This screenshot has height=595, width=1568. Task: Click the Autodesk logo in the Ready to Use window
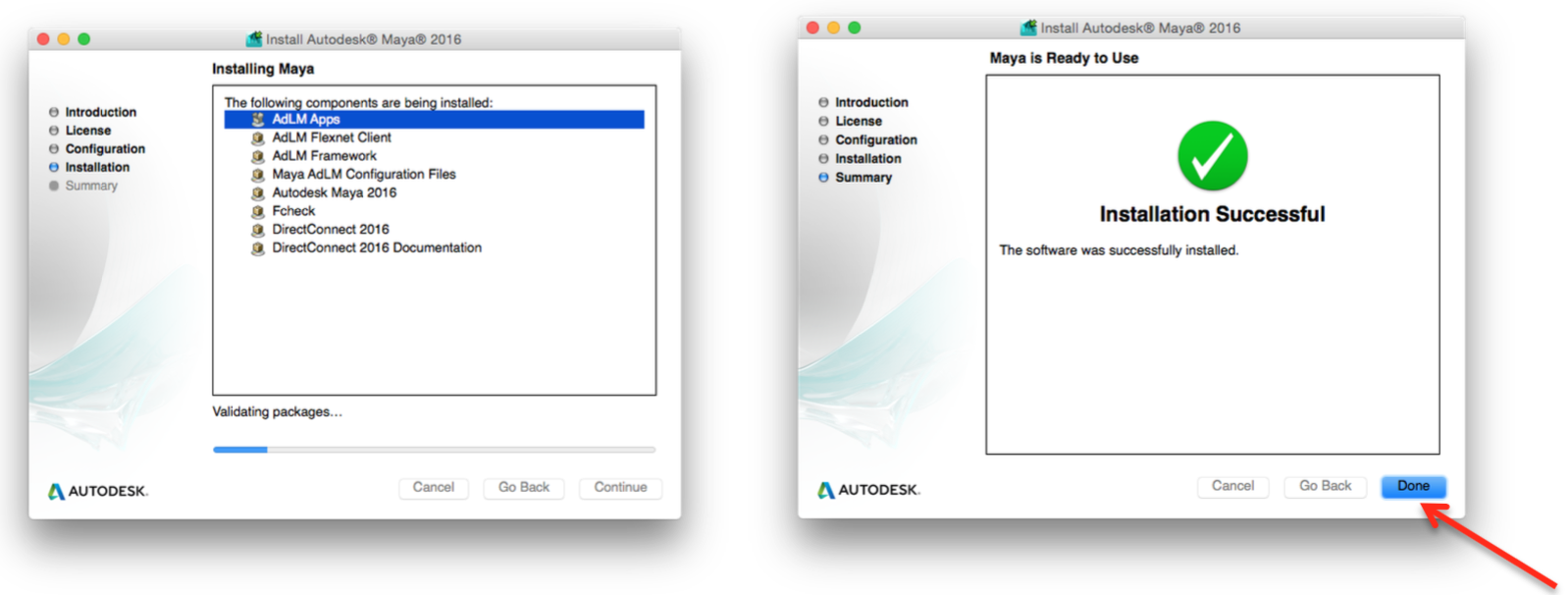(869, 489)
